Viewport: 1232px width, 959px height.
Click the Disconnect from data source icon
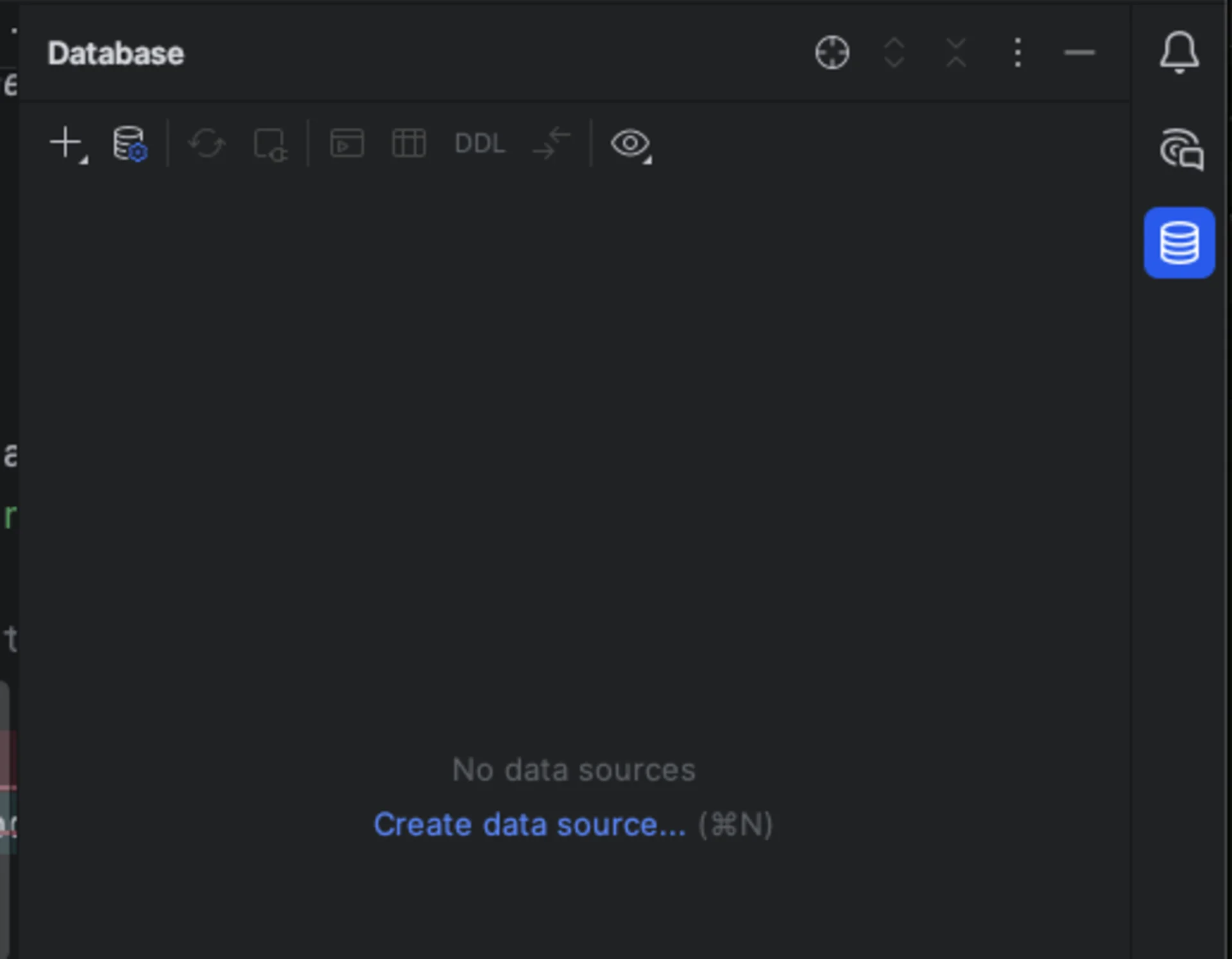point(270,144)
